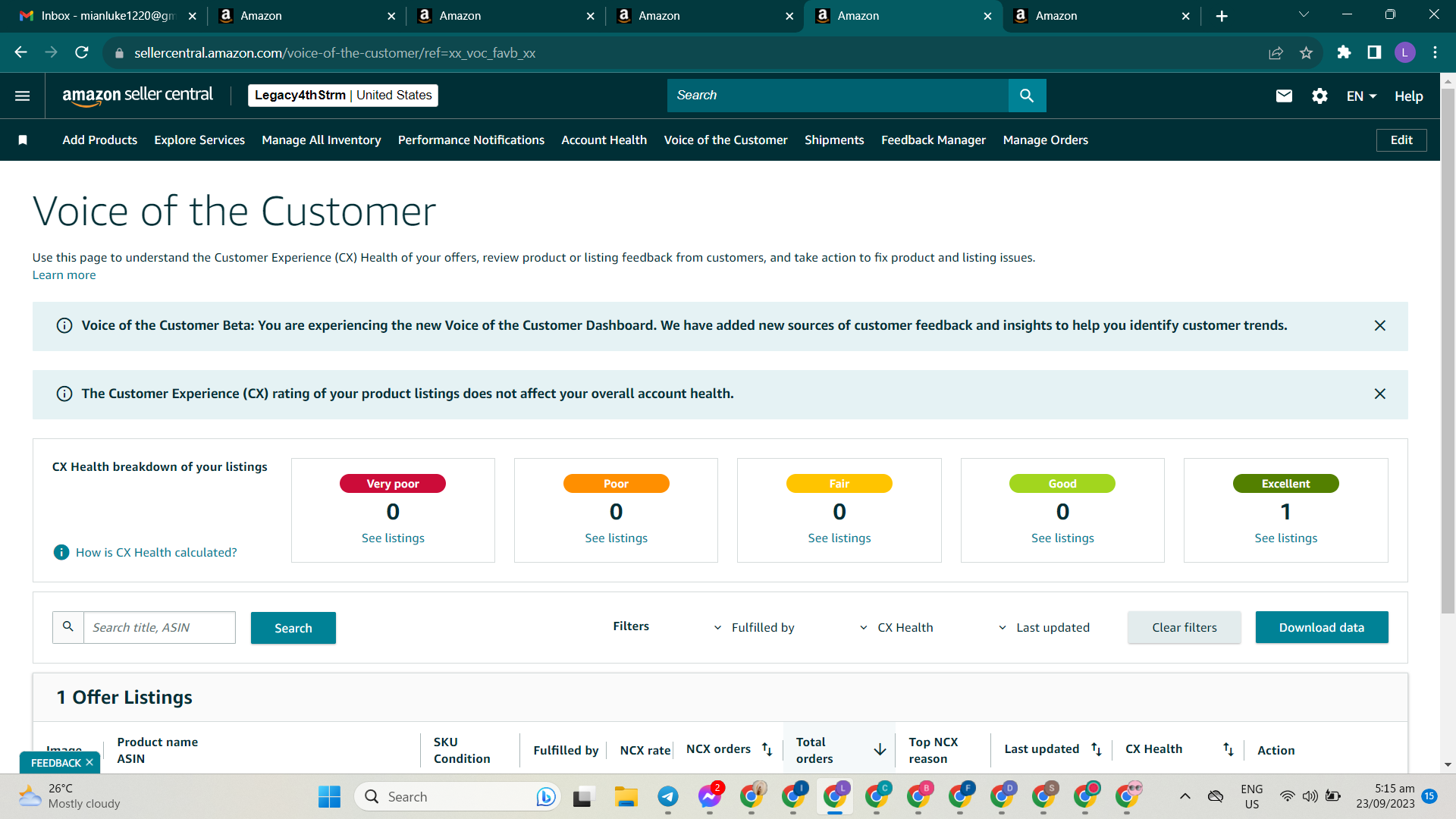The height and width of the screenshot is (819, 1456).
Task: Open How is CX Health calculated link
Action: [156, 552]
